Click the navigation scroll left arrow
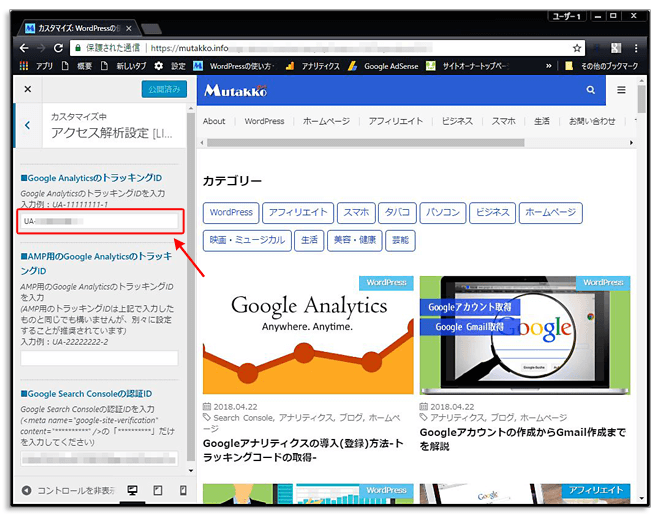This screenshot has width=660, height=517. 202,143
